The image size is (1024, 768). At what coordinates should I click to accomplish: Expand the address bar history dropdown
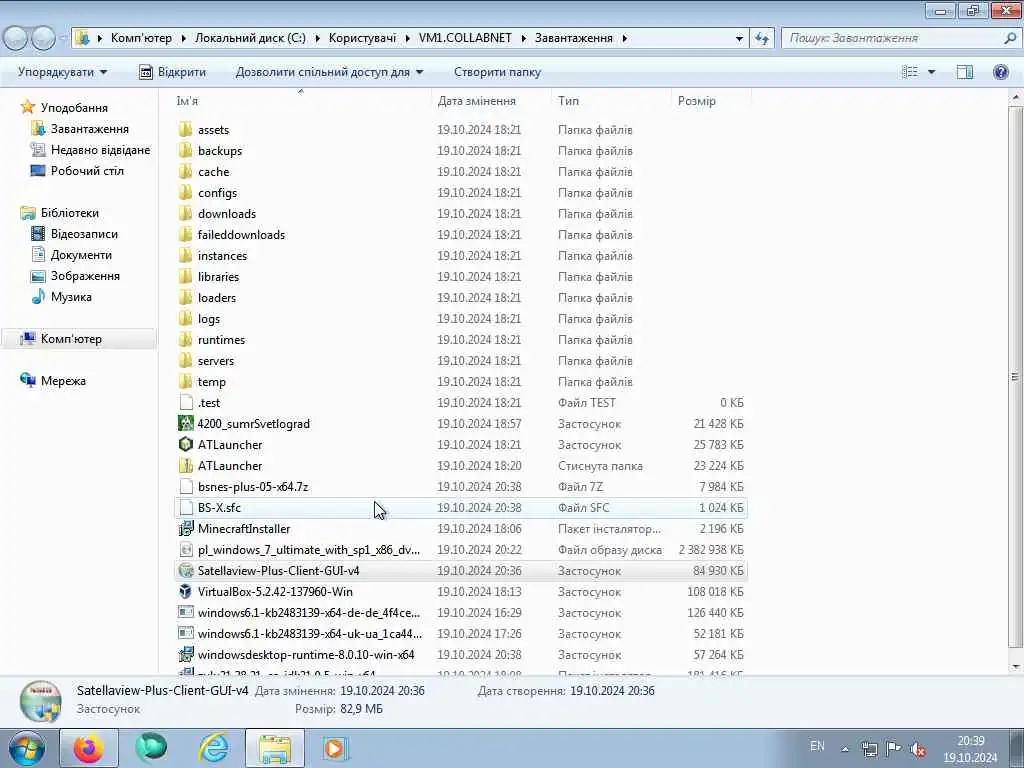[x=739, y=39]
